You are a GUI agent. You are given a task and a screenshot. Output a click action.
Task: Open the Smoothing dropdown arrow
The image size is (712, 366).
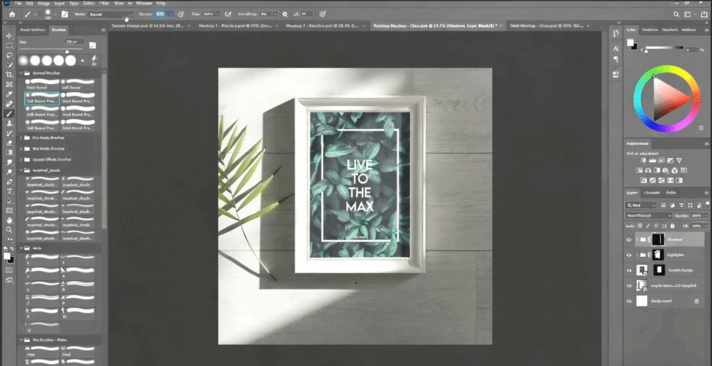click(275, 15)
